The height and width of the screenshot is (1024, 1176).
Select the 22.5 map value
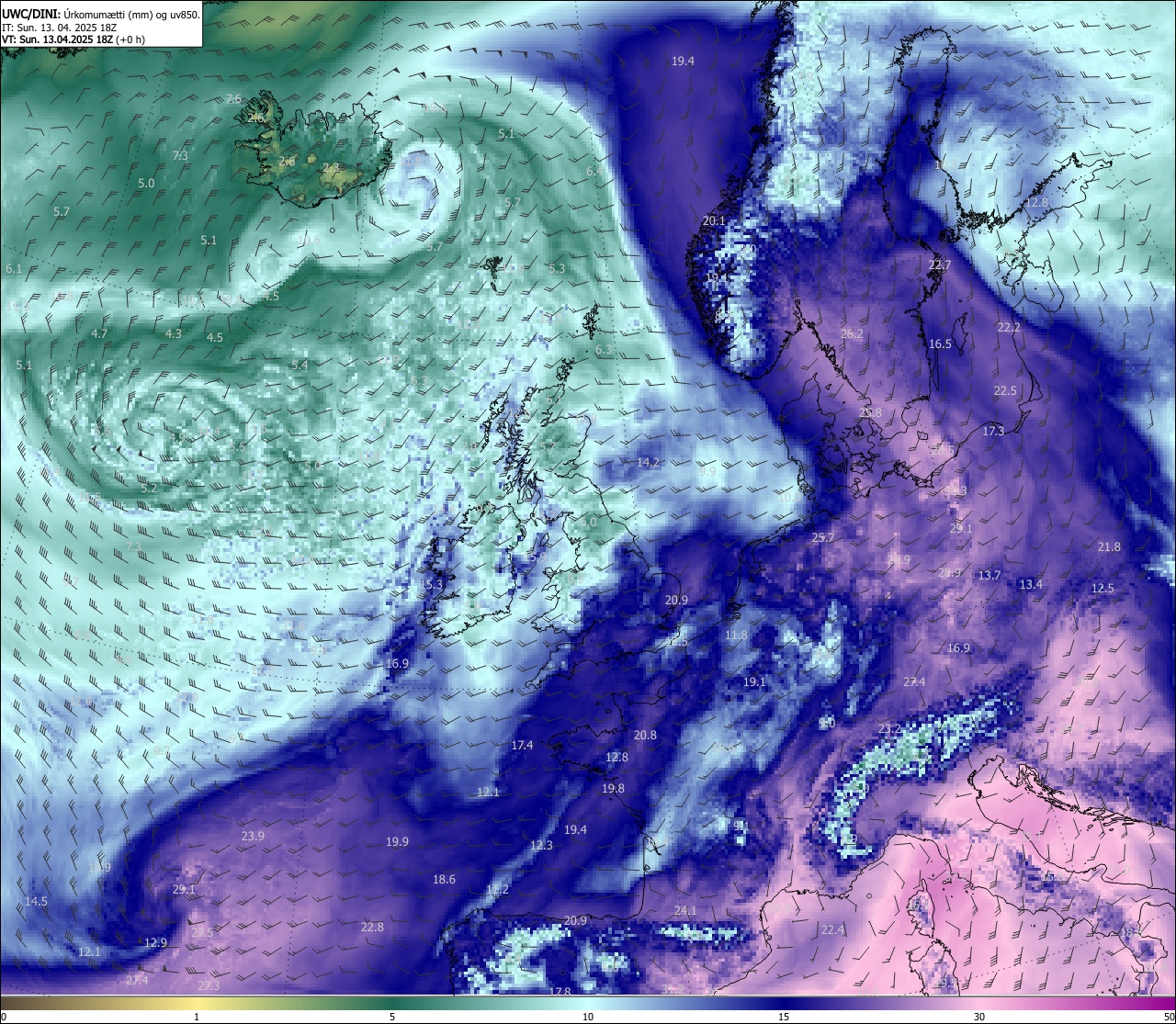[1005, 391]
